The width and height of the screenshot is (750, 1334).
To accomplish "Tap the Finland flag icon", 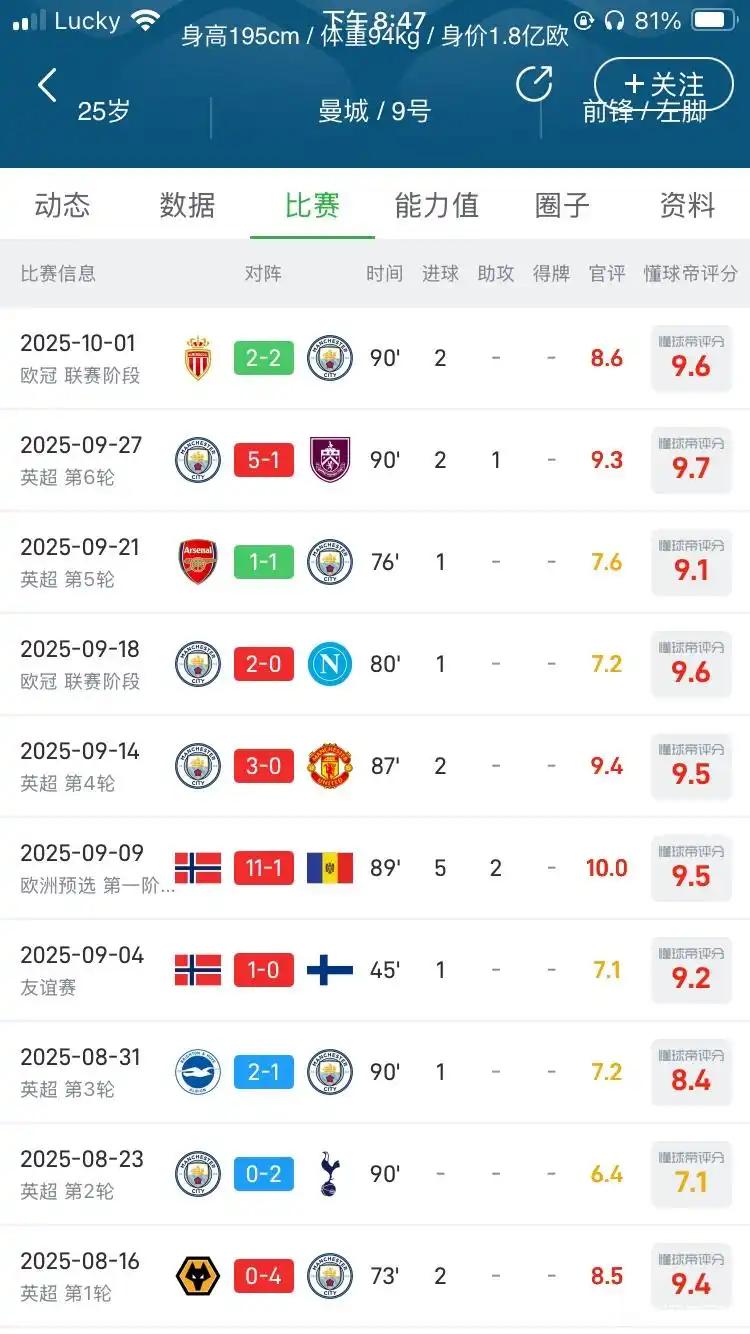I will point(330,970).
